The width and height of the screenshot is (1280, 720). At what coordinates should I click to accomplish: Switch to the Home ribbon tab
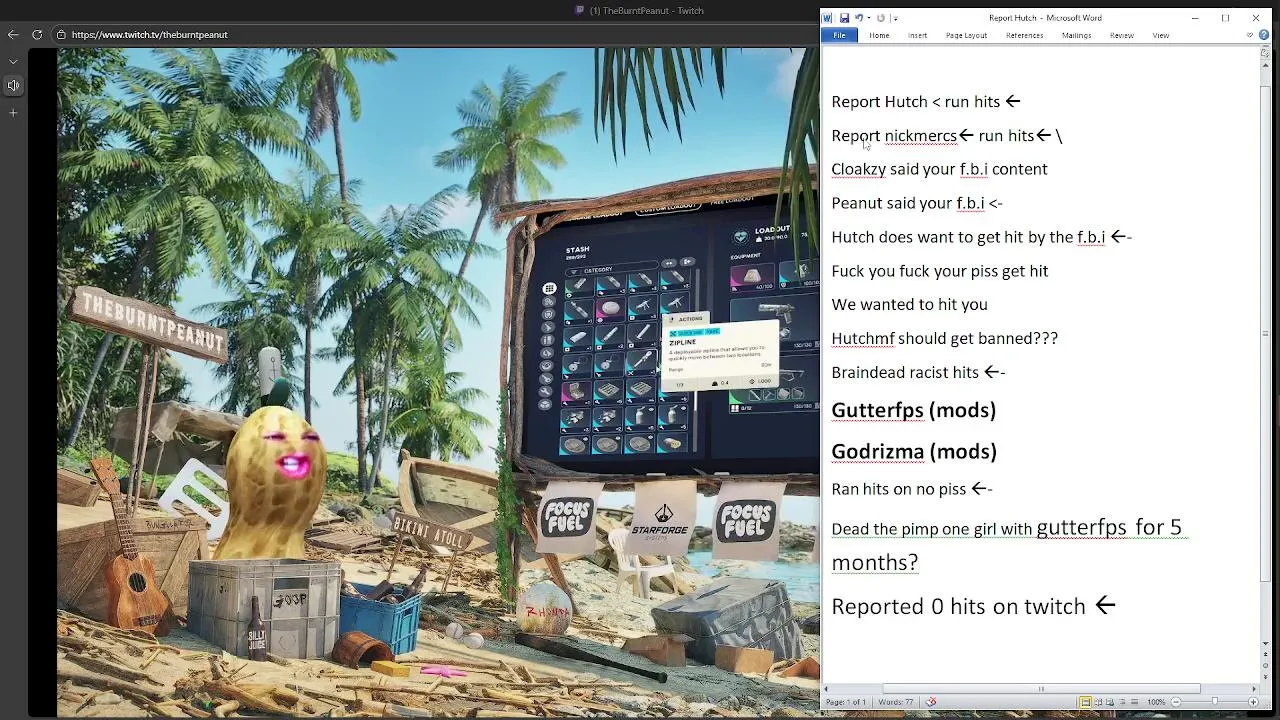tap(879, 35)
